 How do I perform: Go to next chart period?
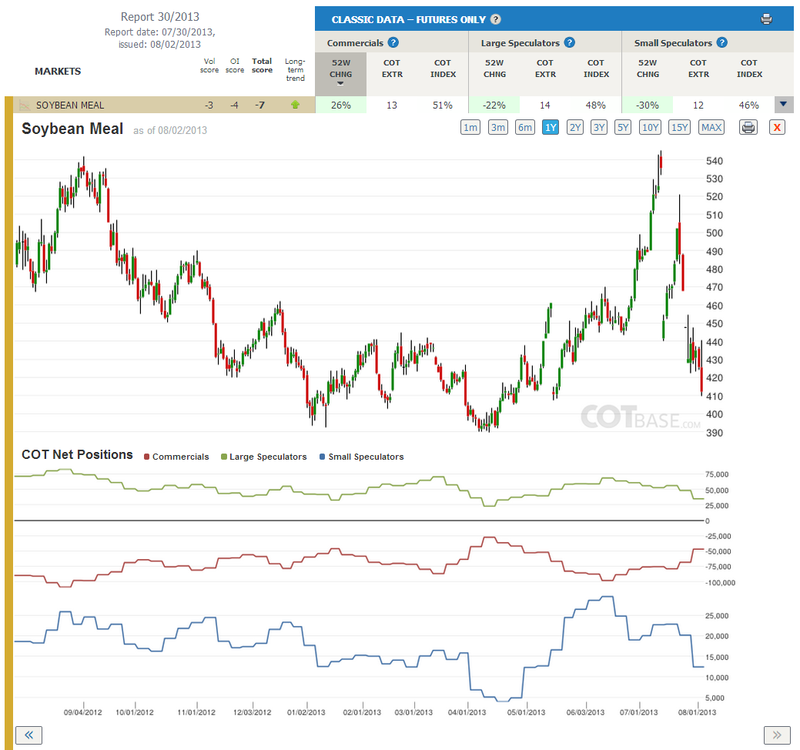pyautogui.click(x=777, y=735)
